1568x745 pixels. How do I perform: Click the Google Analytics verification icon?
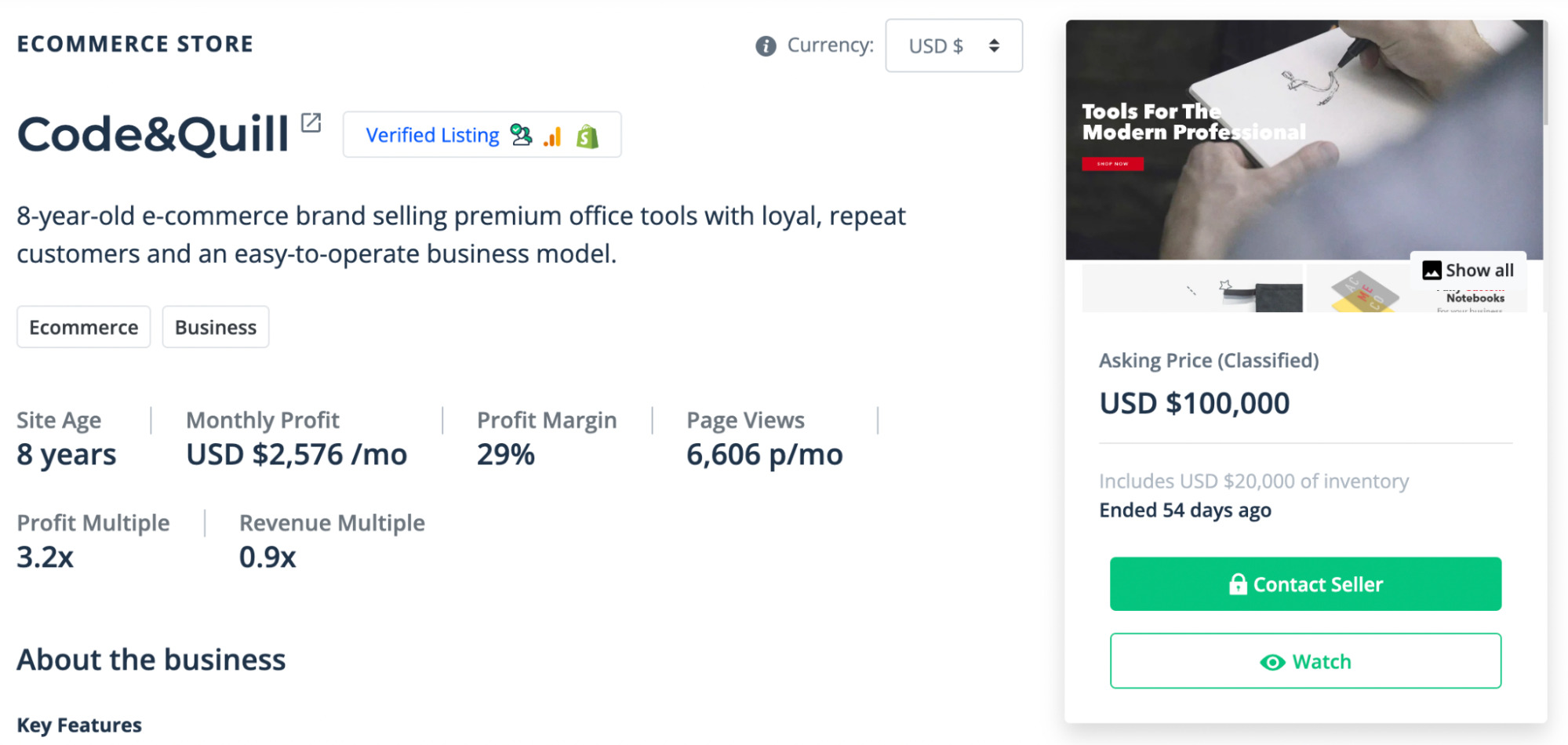coord(553,135)
